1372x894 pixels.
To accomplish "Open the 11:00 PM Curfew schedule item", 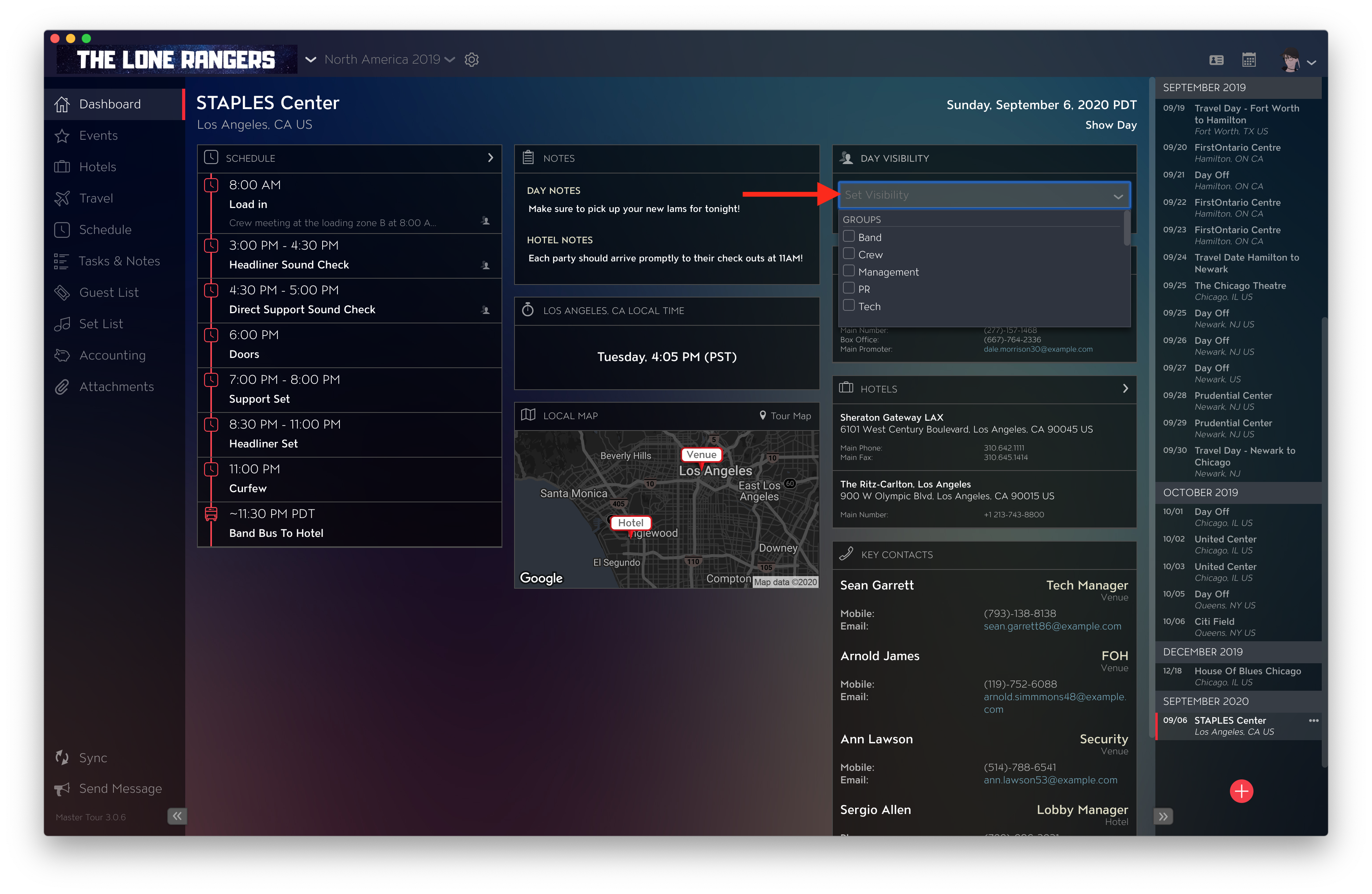I will [x=349, y=480].
